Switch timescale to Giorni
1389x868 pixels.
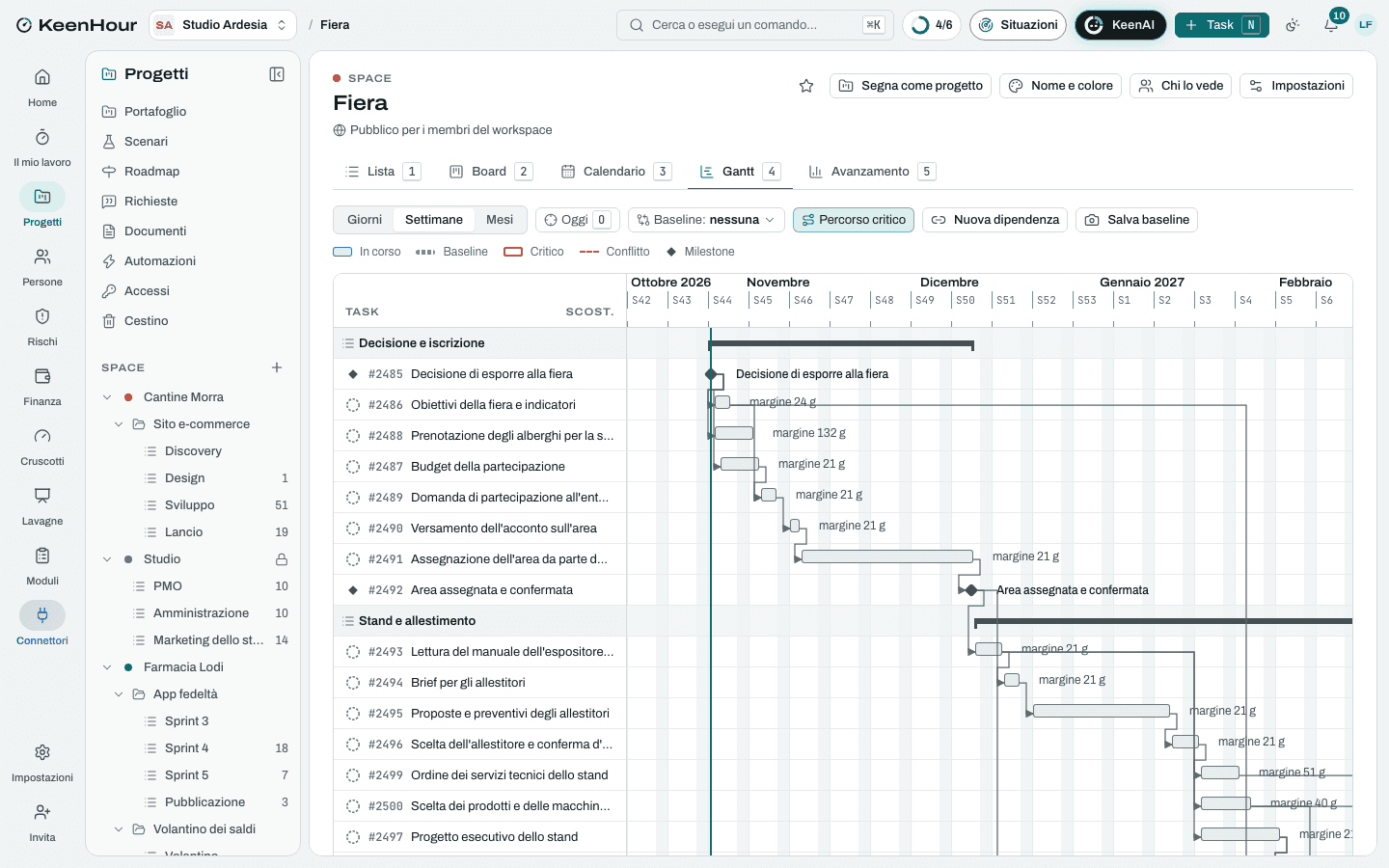click(365, 220)
